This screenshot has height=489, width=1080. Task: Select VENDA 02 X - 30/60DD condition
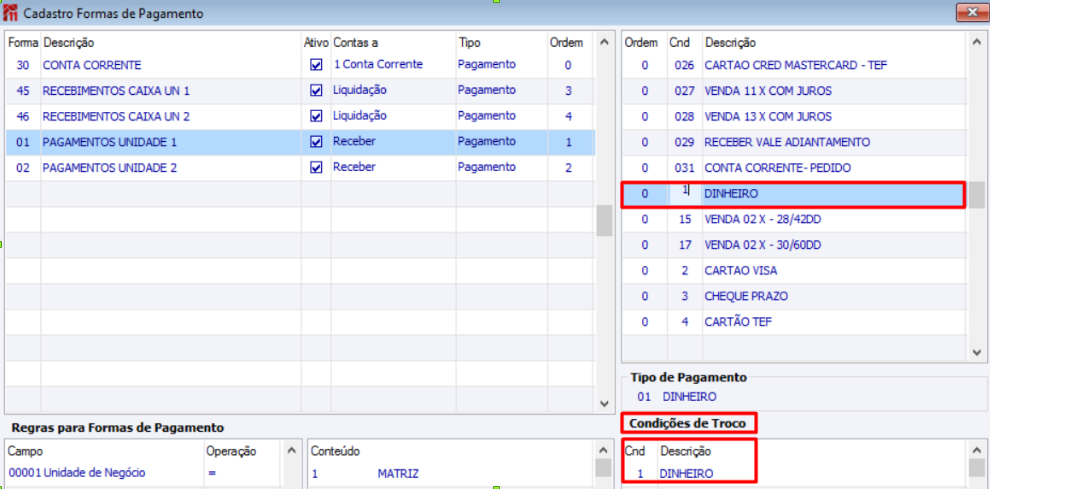794,244
